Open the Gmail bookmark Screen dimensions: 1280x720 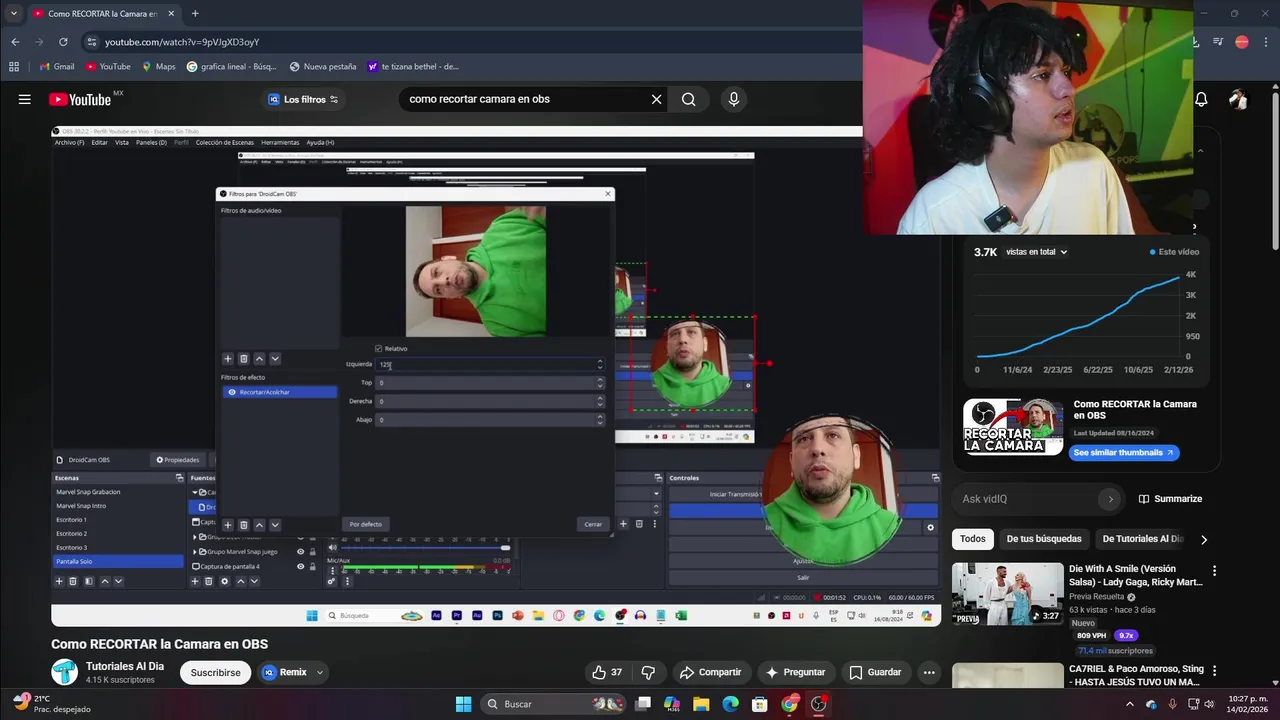point(56,67)
